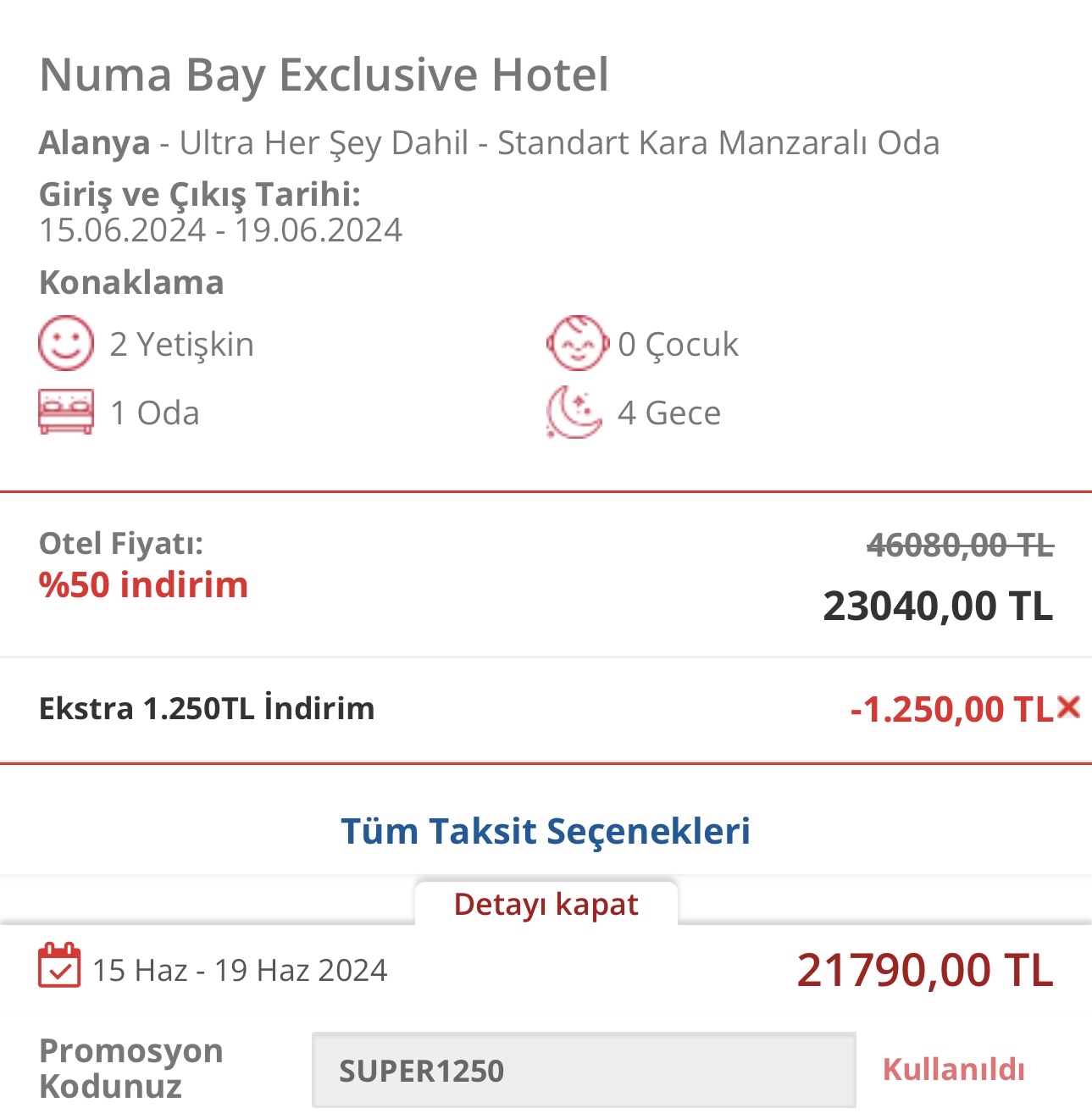Click the bed room icon
The height and width of the screenshot is (1119, 1092).
[x=65, y=413]
